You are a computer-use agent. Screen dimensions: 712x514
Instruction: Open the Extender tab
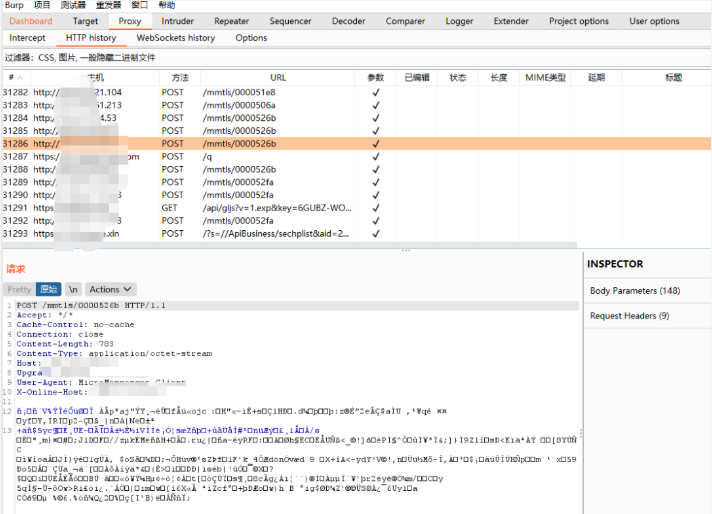pyautogui.click(x=511, y=21)
